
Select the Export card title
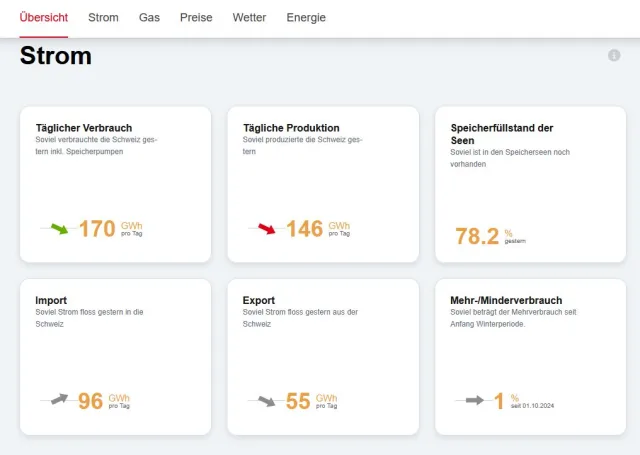(x=259, y=300)
